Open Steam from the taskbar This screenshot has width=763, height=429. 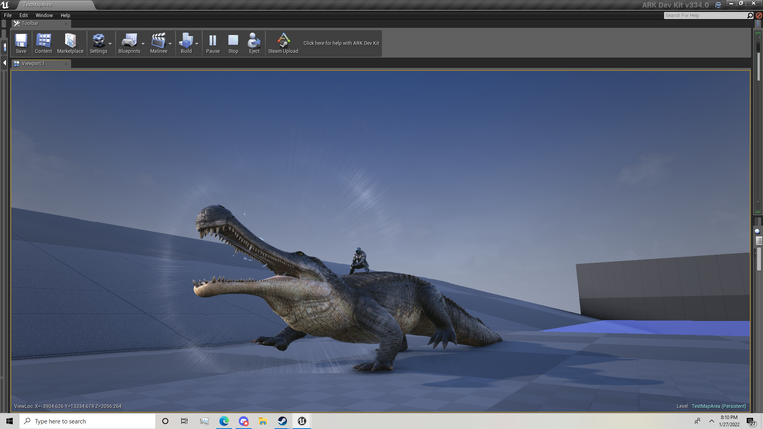(x=282, y=421)
